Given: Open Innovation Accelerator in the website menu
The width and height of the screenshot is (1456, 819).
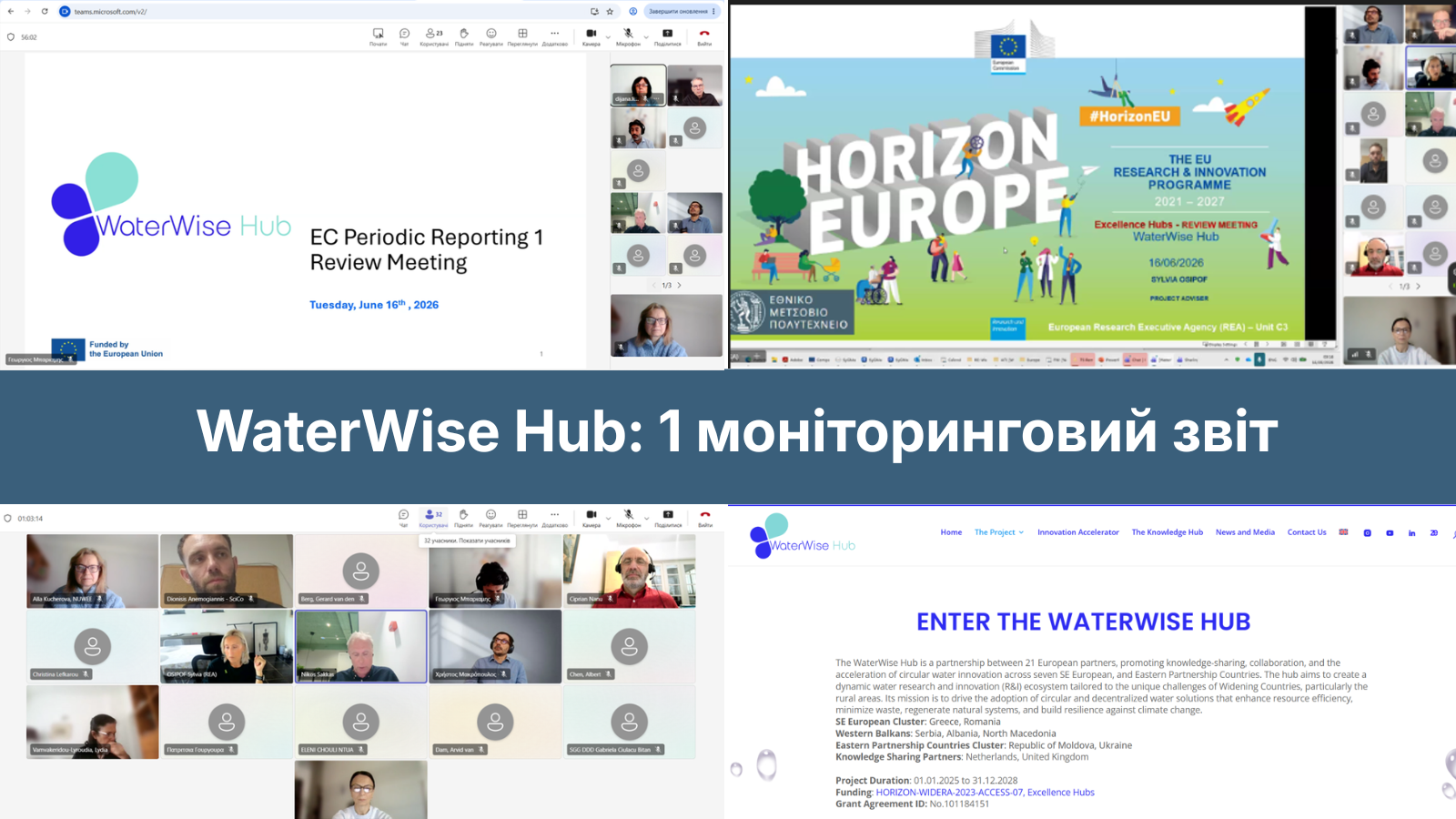Looking at the screenshot, I should pyautogui.click(x=1078, y=532).
